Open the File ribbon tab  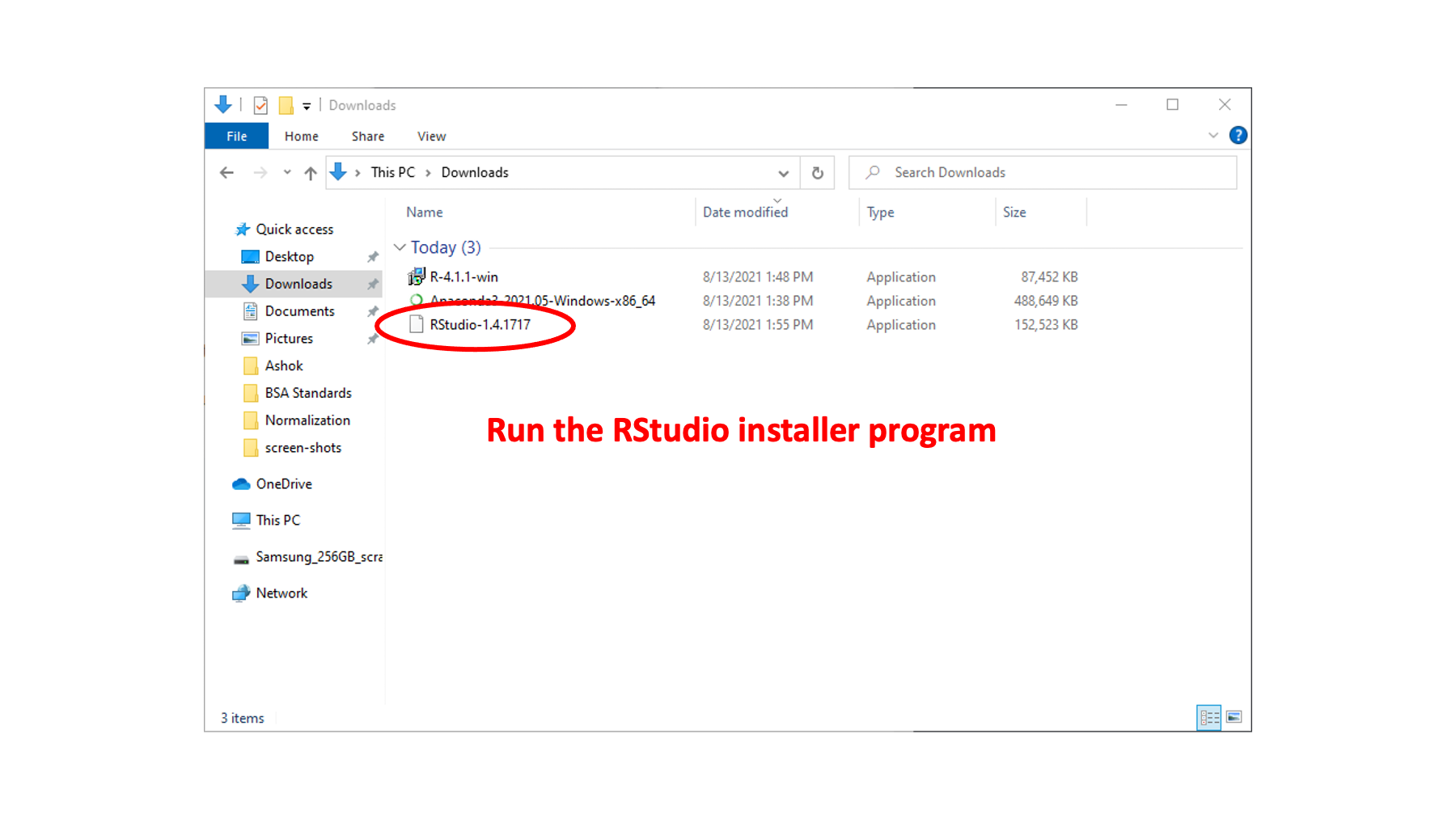(237, 136)
